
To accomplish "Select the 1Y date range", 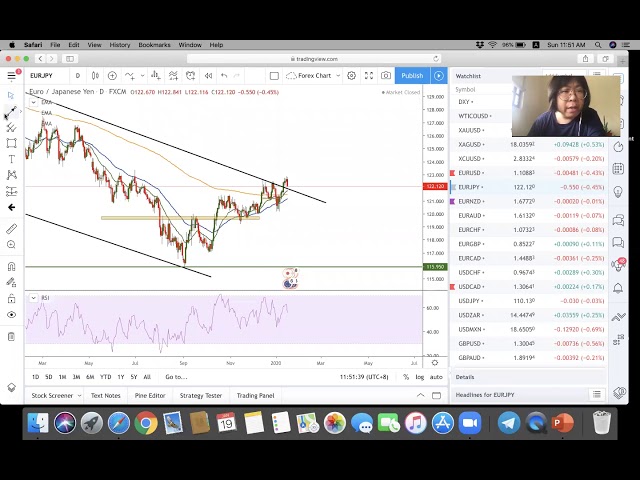I will click(x=121, y=377).
